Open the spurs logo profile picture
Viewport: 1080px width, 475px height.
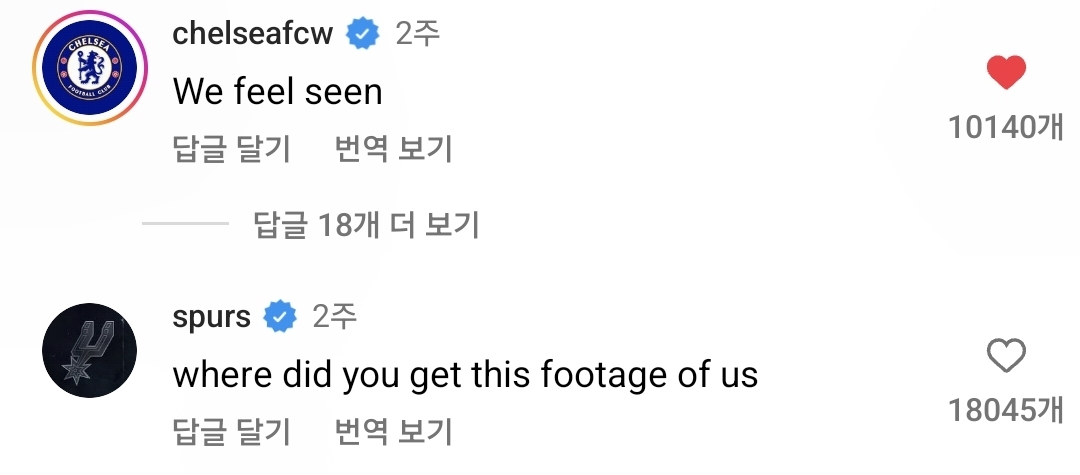click(x=90, y=351)
